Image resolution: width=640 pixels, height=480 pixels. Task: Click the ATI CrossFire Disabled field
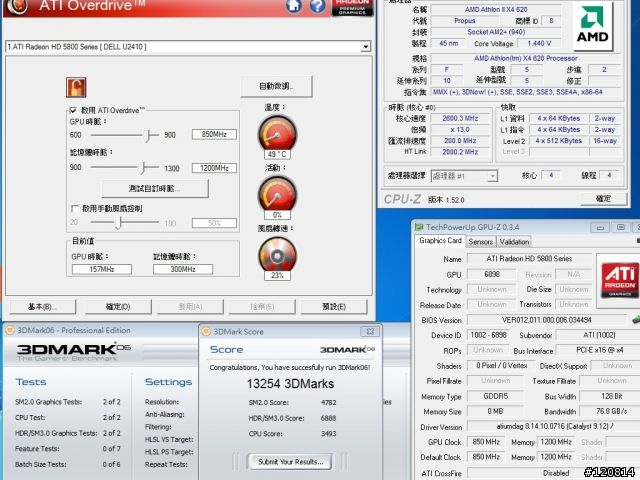tap(553, 473)
